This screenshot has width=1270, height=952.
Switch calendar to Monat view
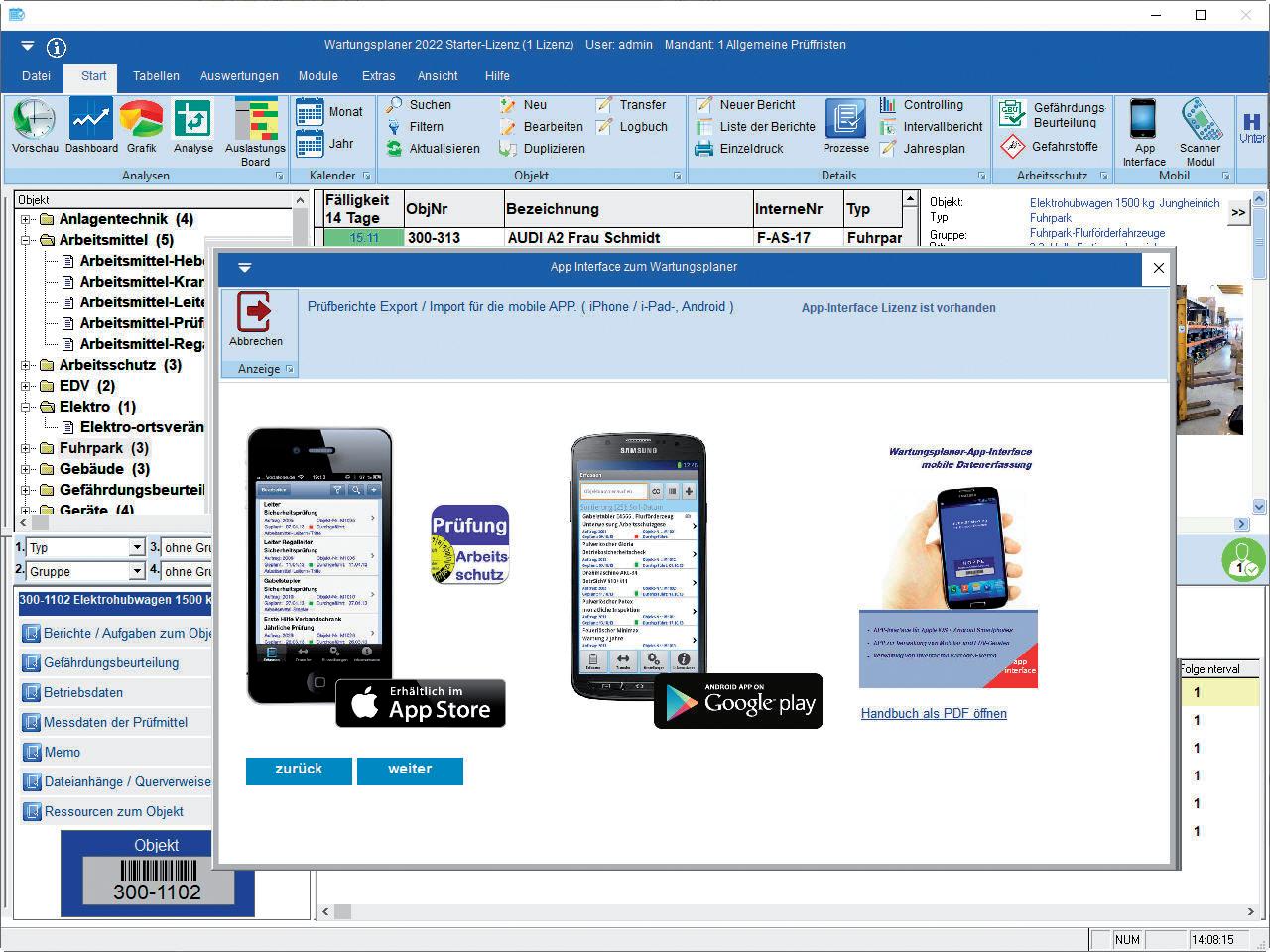click(x=329, y=112)
